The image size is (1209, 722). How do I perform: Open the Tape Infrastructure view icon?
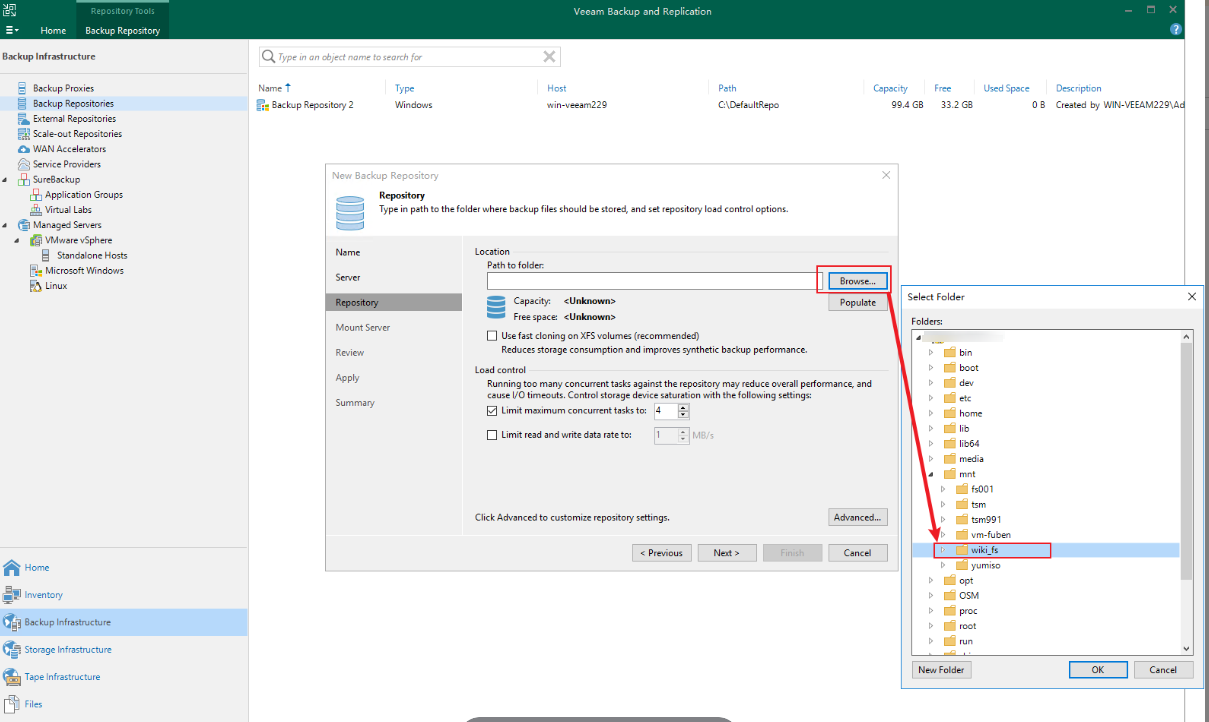(x=12, y=677)
